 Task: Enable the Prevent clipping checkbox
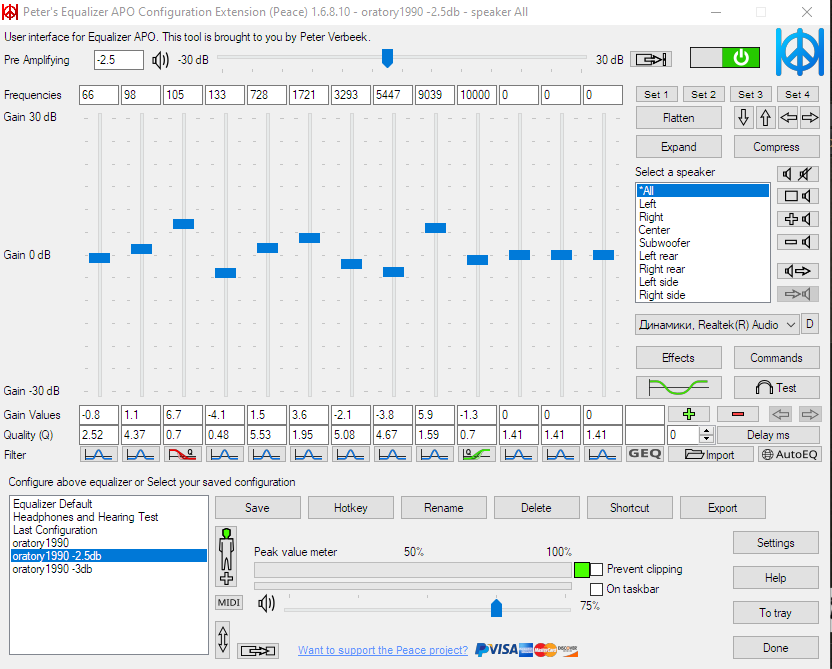(596, 569)
